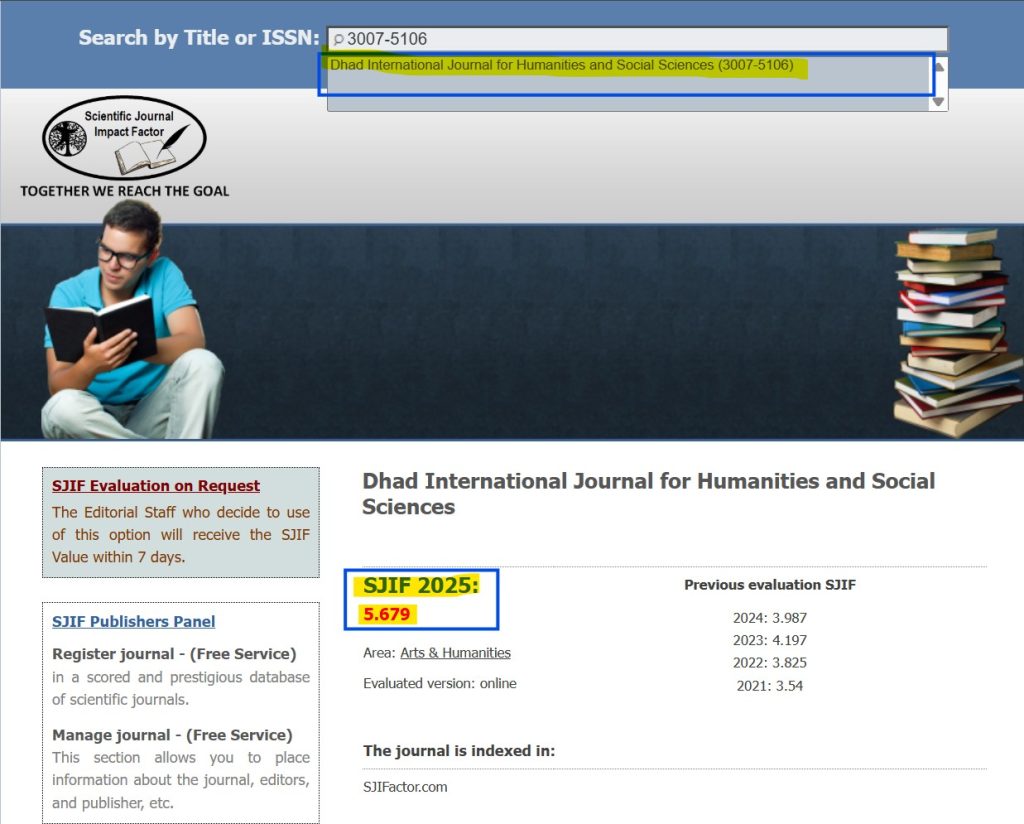Viewport: 1024px width, 824px height.
Task: Click the SJIF 2025 value 5.679
Action: (x=387, y=614)
